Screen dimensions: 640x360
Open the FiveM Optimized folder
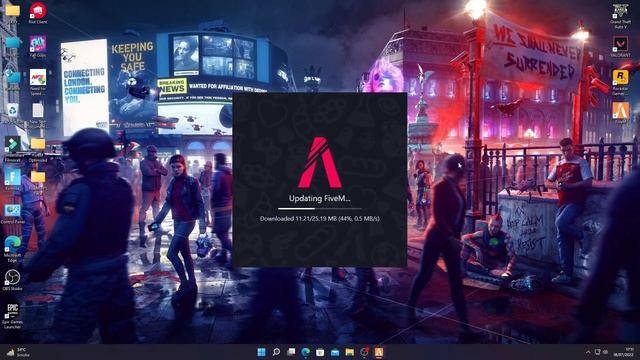point(38,149)
